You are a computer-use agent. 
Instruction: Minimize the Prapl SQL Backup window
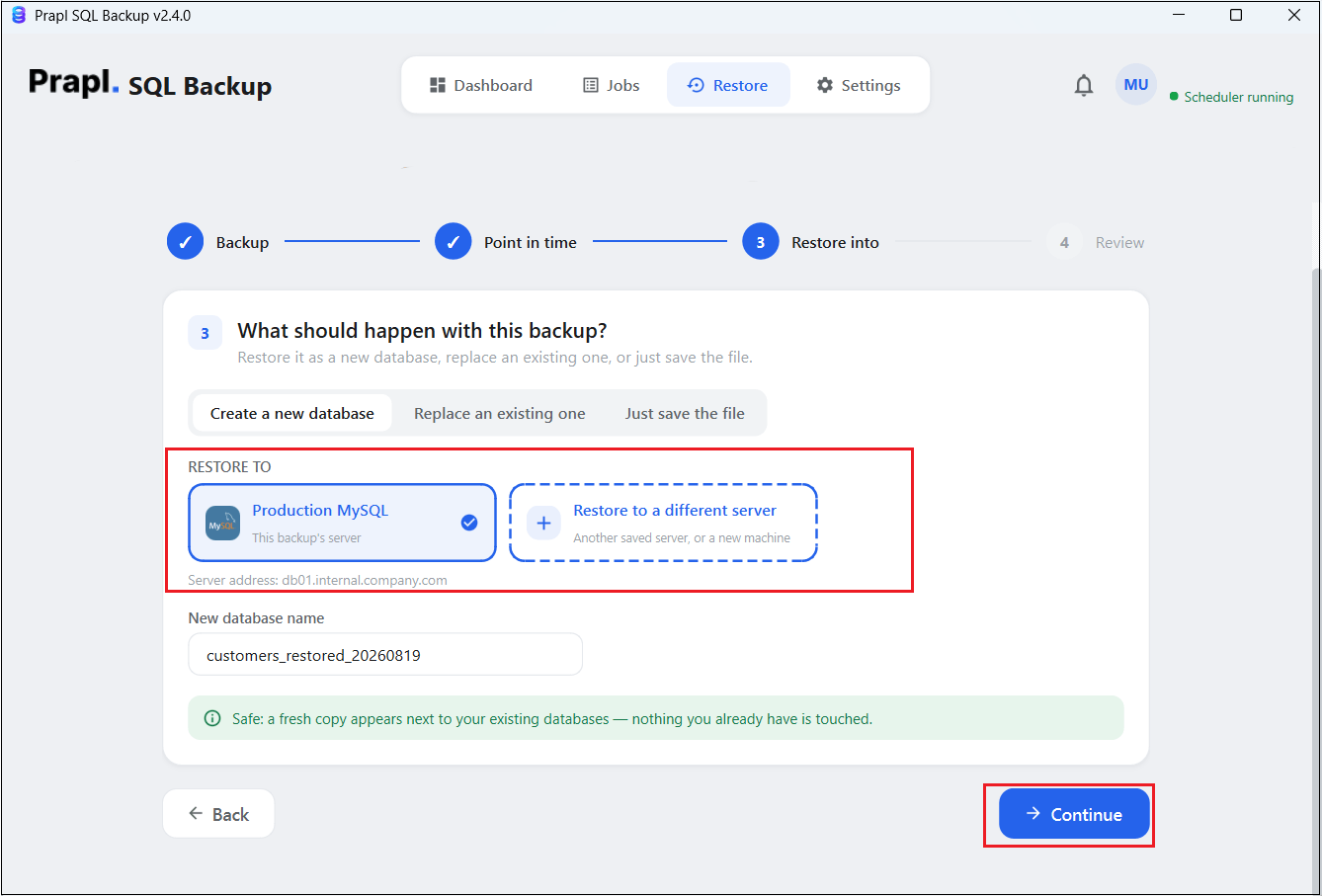coord(1178,15)
